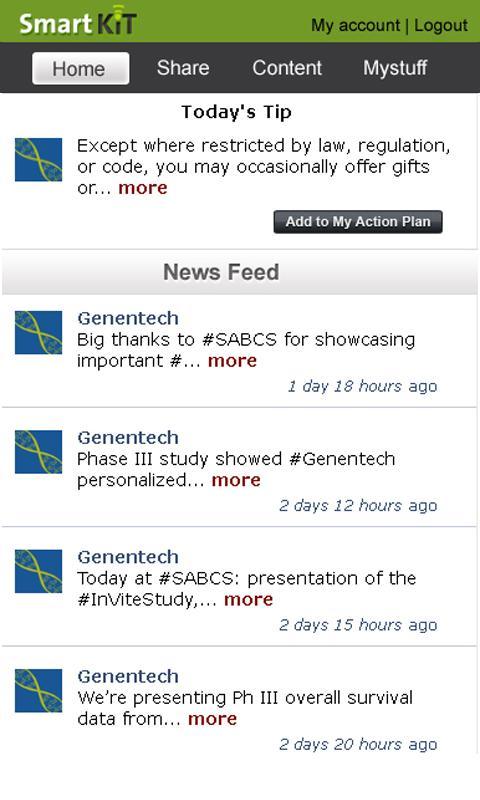Open the Genentech name on the first news post
The image size is (480, 800).
[128, 318]
